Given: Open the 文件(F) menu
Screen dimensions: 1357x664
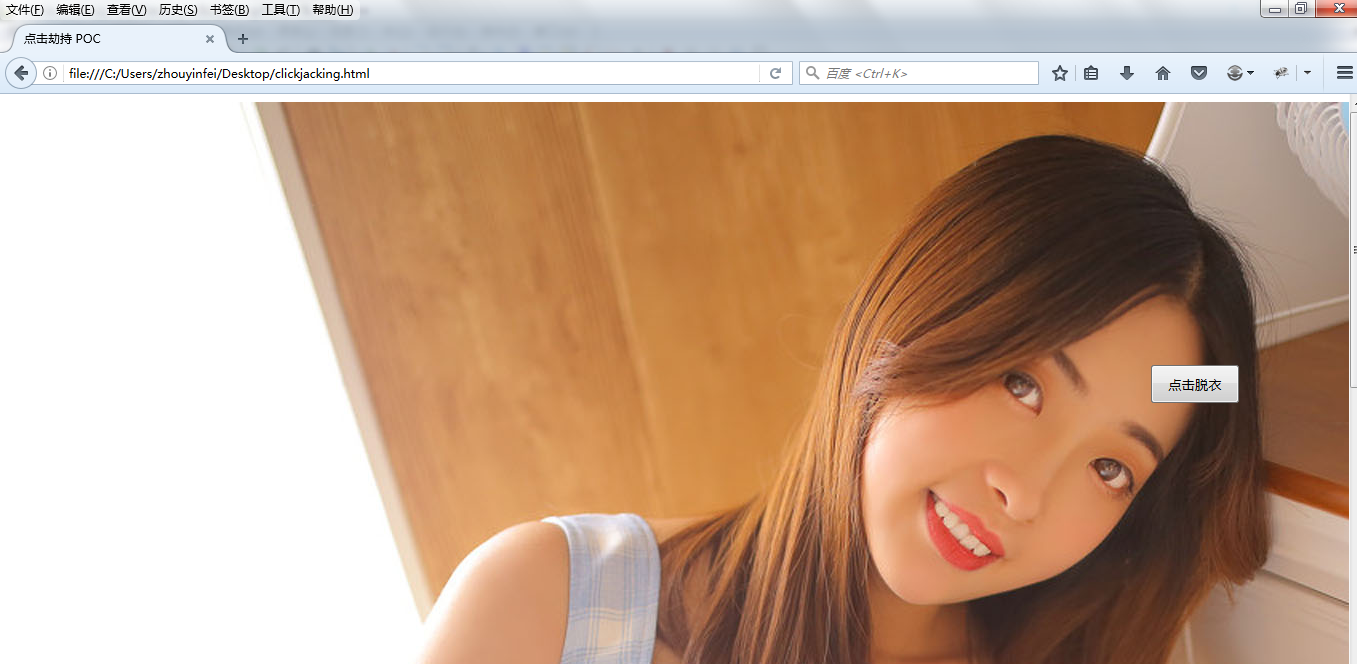Looking at the screenshot, I should coord(25,10).
